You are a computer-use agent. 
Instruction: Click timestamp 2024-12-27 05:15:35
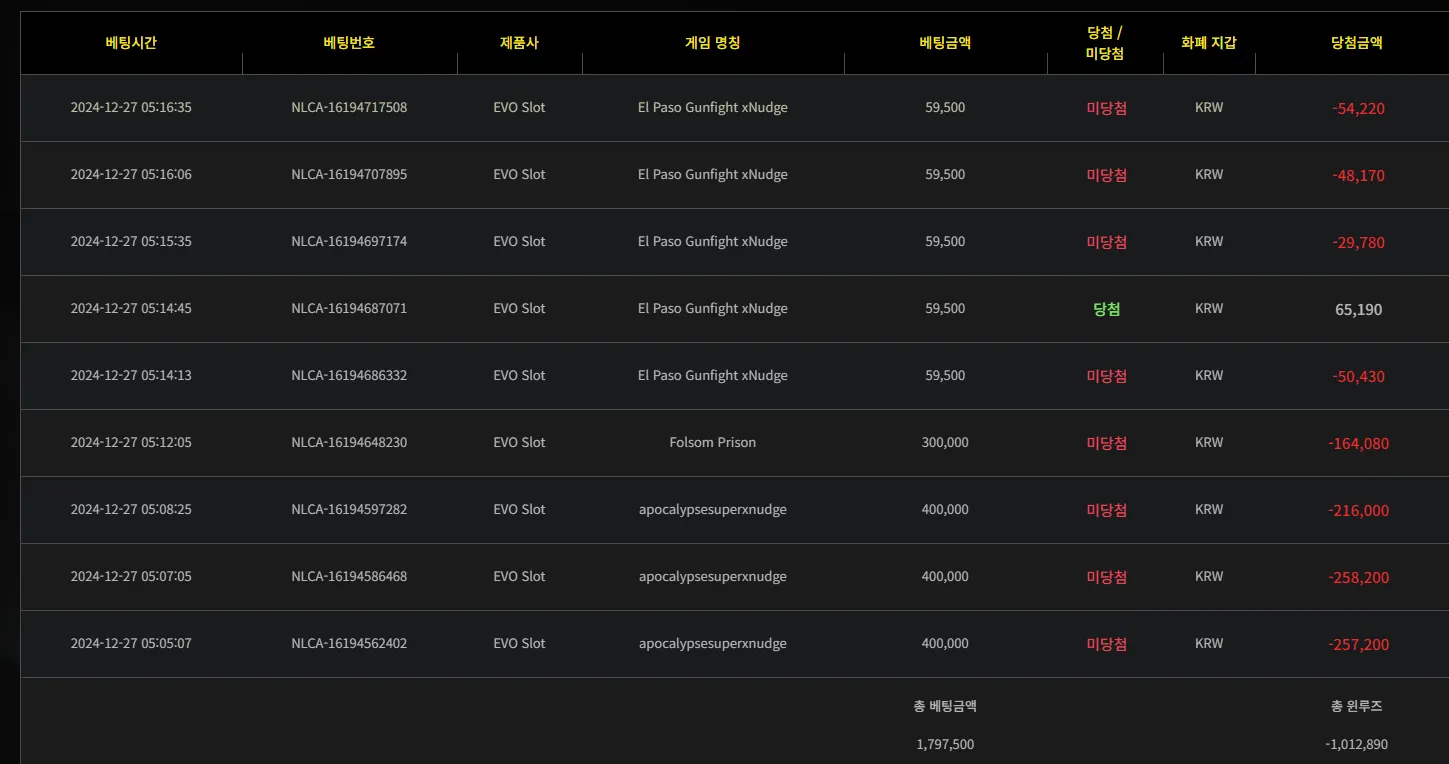pos(131,242)
